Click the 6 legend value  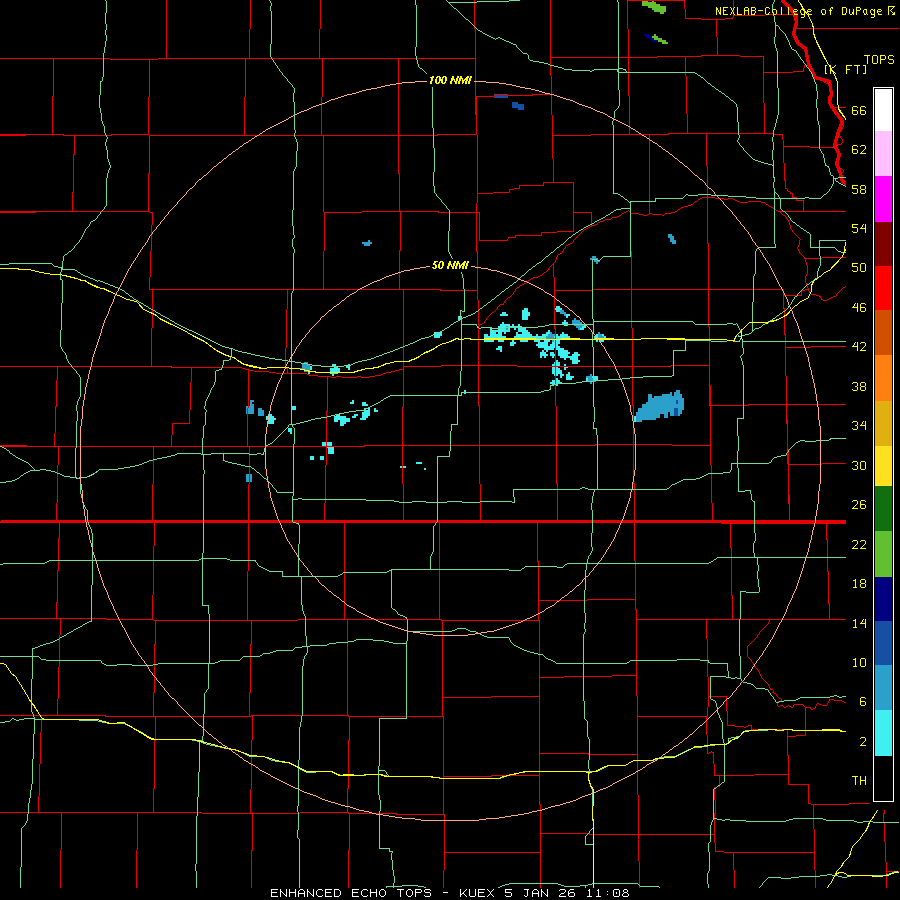click(863, 701)
